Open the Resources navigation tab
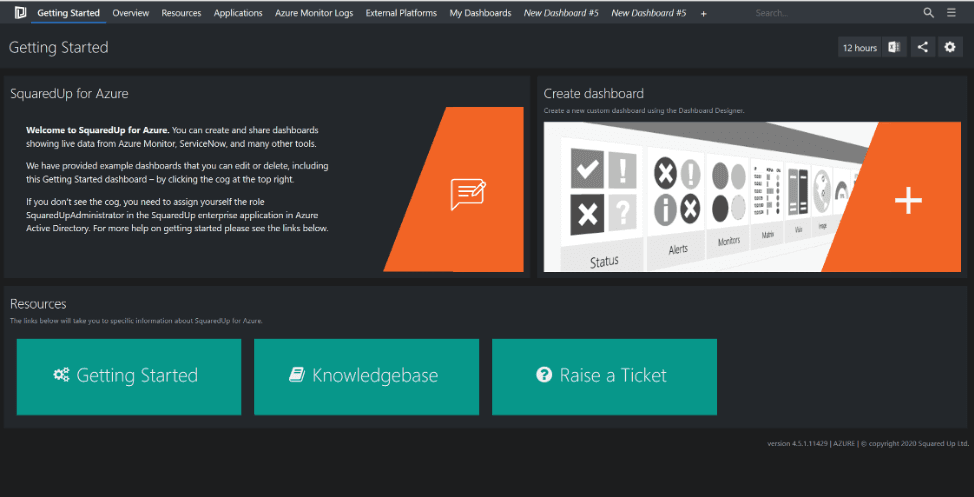This screenshot has width=974, height=497. [181, 13]
